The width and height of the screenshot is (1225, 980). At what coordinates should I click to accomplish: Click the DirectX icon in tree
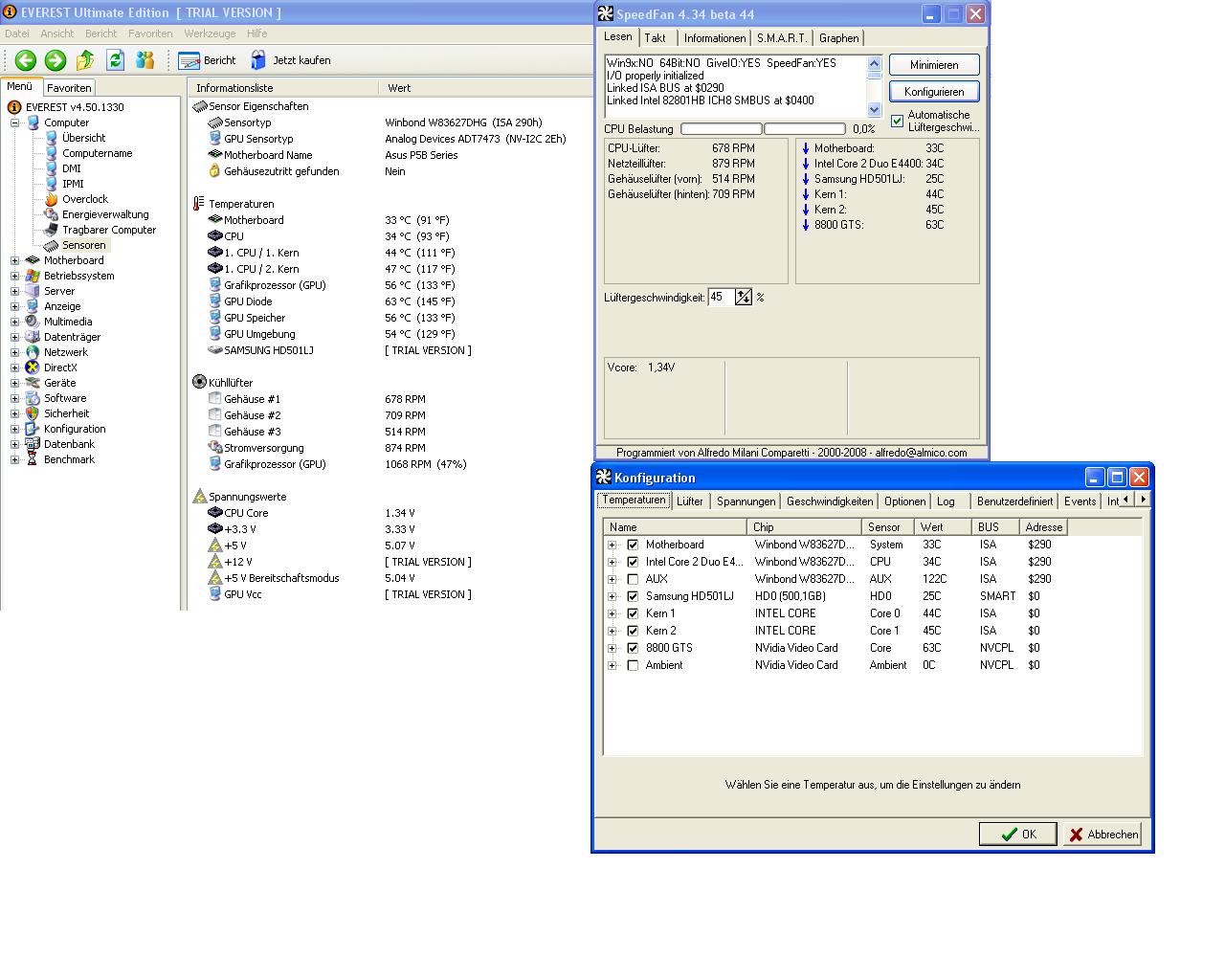click(x=33, y=367)
